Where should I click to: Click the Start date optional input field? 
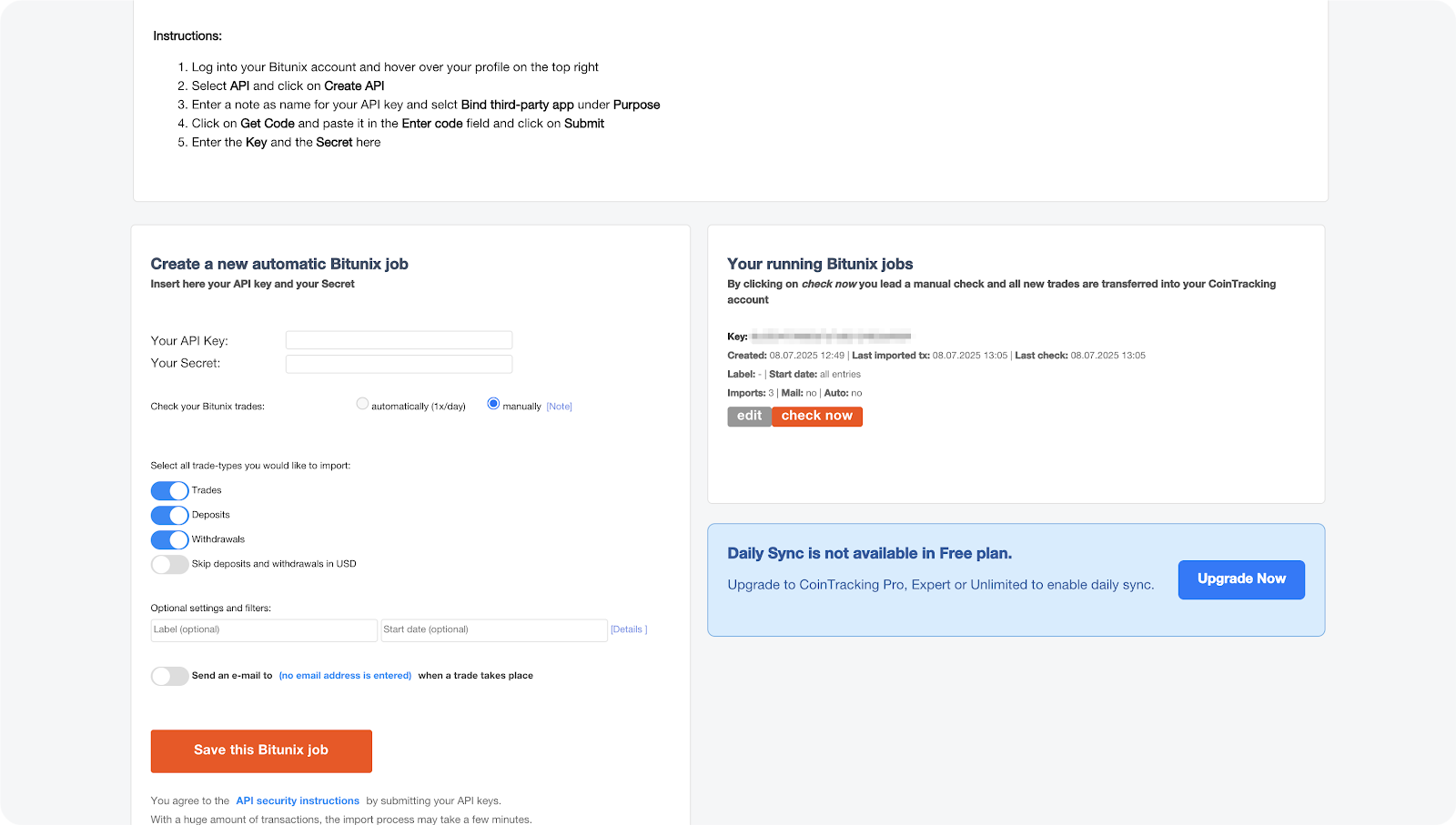coord(494,629)
